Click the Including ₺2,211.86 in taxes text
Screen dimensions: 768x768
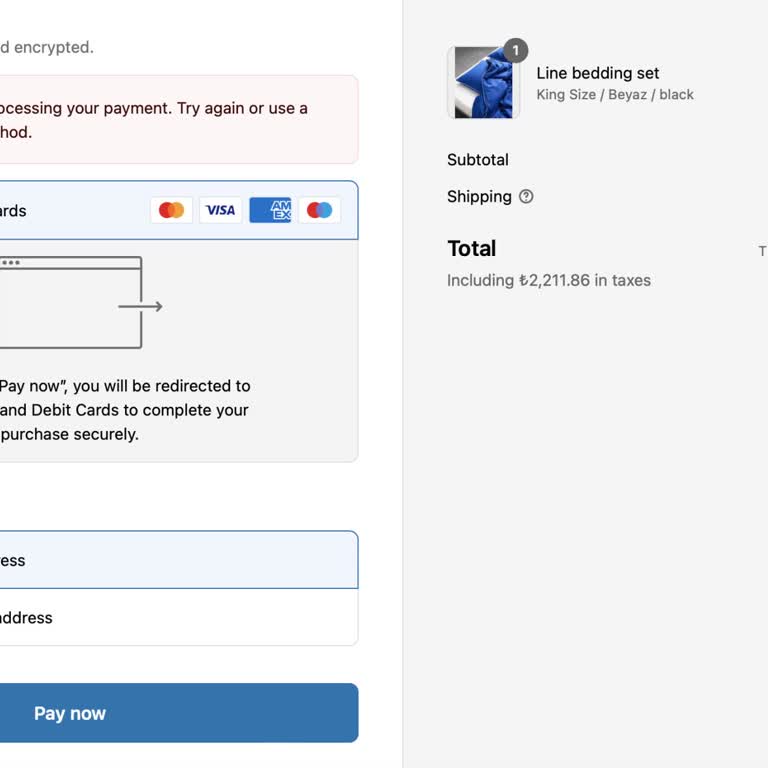pyautogui.click(x=549, y=281)
